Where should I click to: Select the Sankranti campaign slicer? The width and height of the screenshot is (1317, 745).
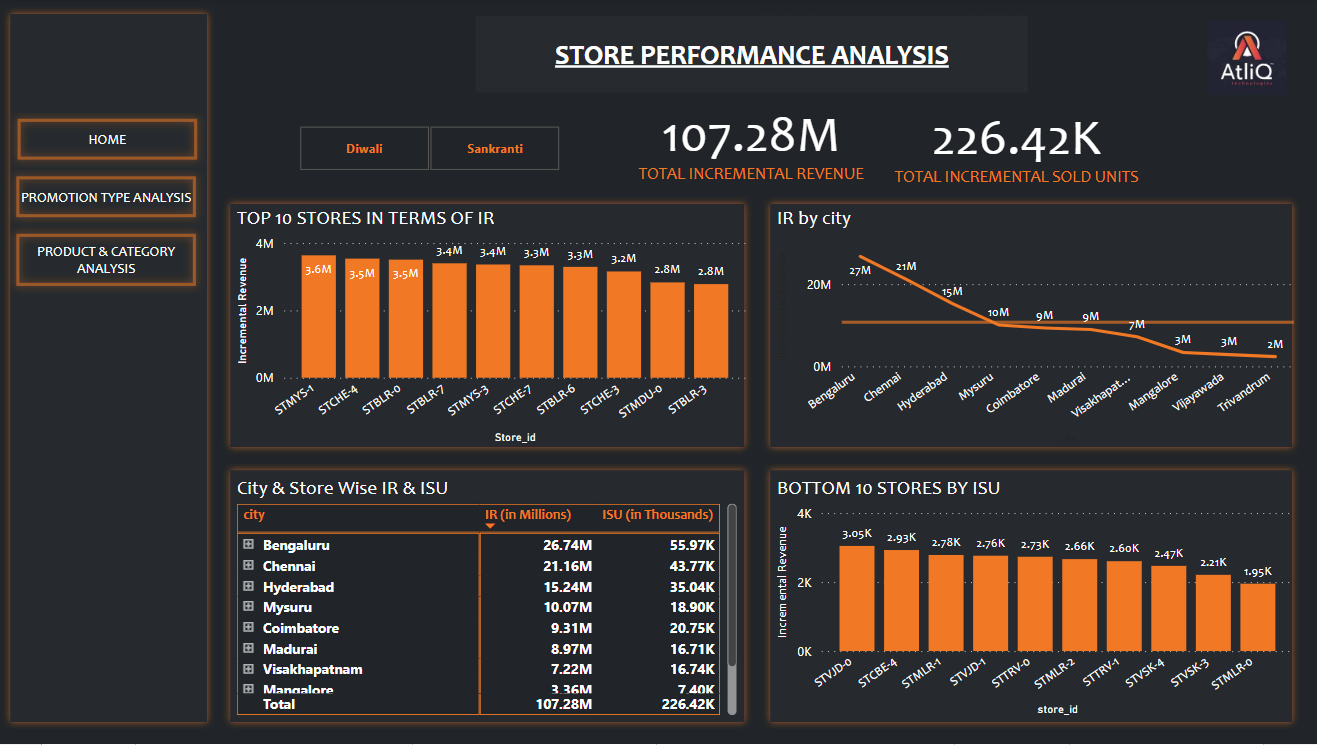pos(494,149)
